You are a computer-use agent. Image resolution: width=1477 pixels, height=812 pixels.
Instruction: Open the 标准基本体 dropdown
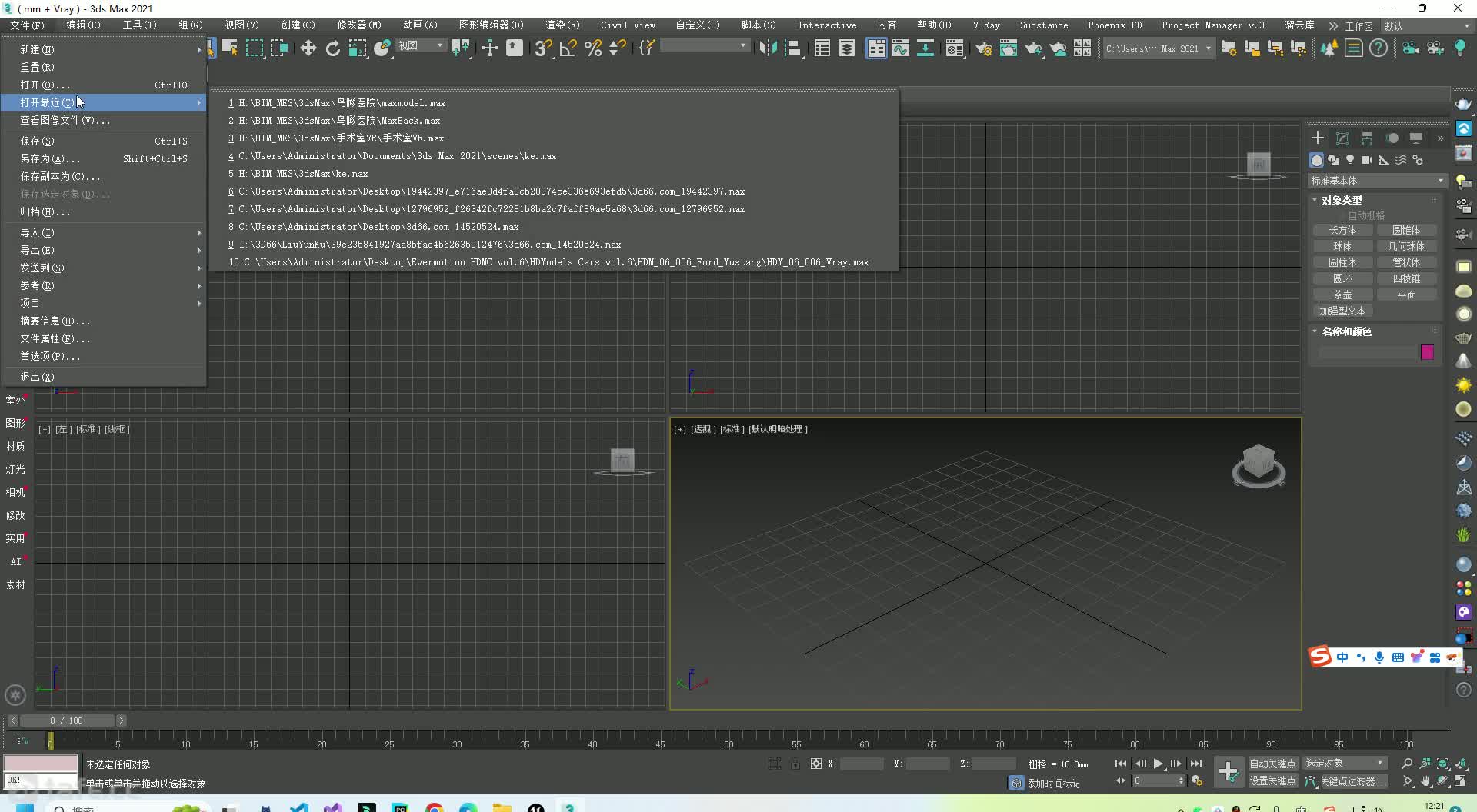click(1377, 181)
